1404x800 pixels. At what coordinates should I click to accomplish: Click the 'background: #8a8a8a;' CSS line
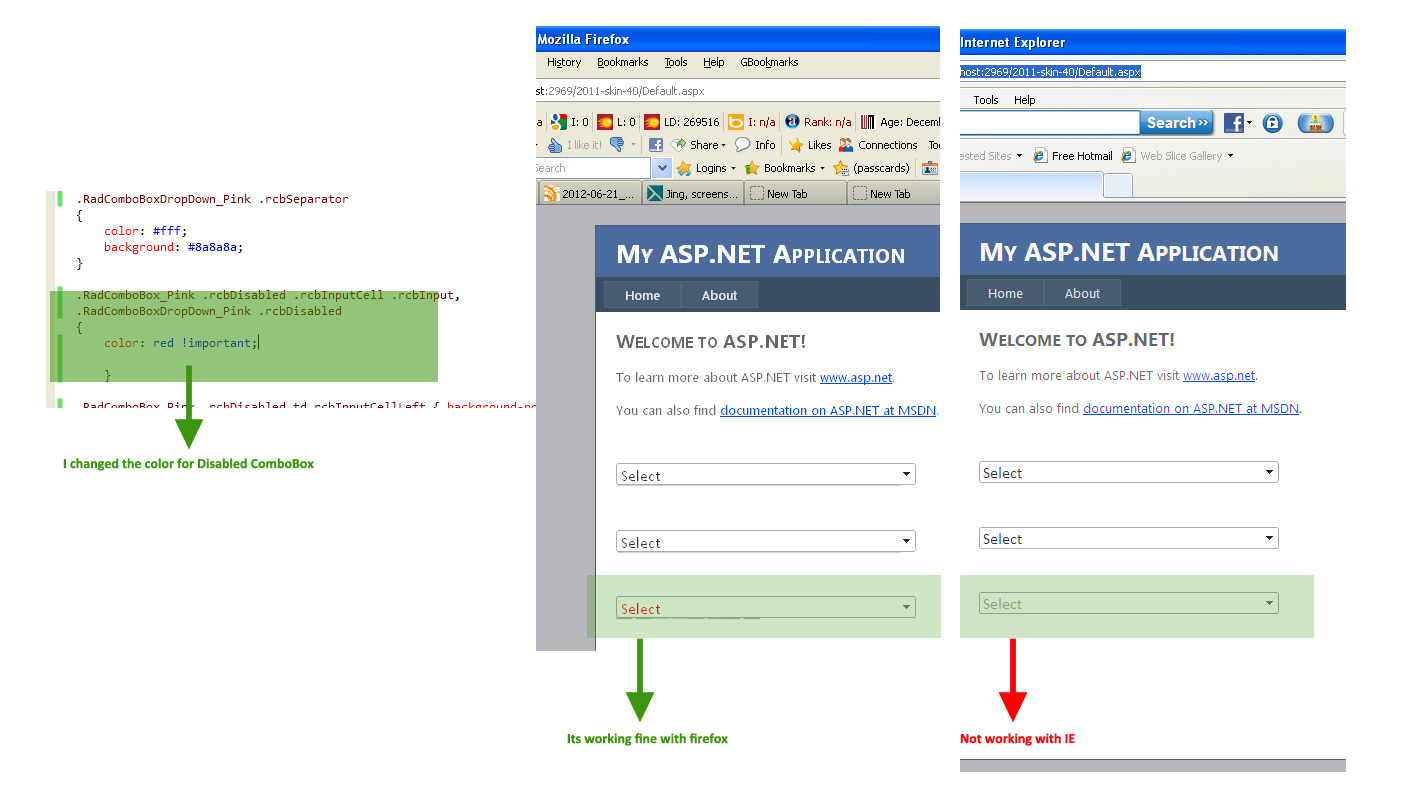coord(173,247)
